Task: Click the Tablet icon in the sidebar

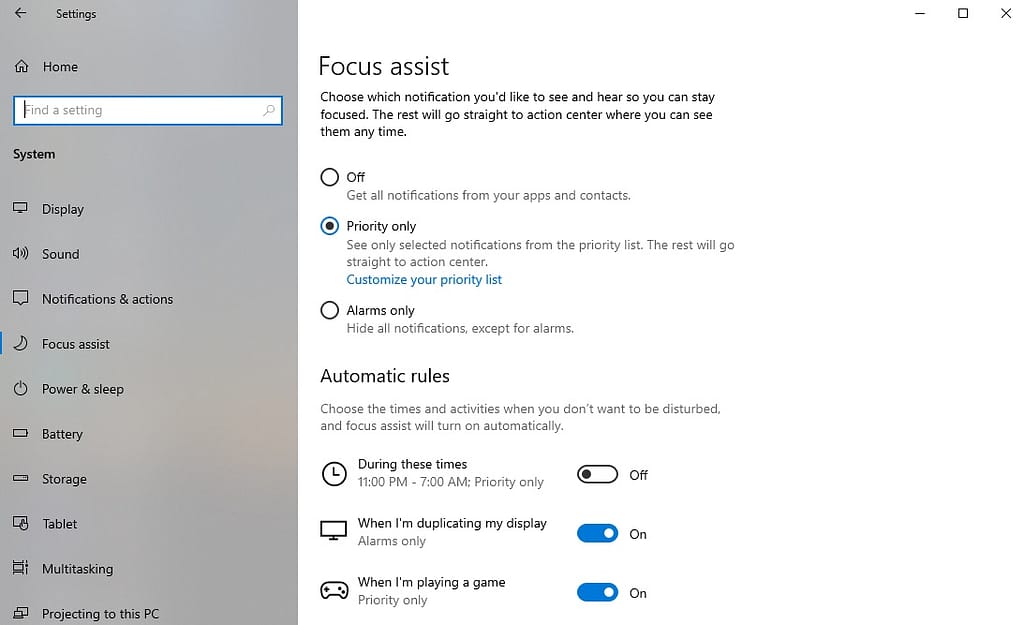Action: (21, 524)
